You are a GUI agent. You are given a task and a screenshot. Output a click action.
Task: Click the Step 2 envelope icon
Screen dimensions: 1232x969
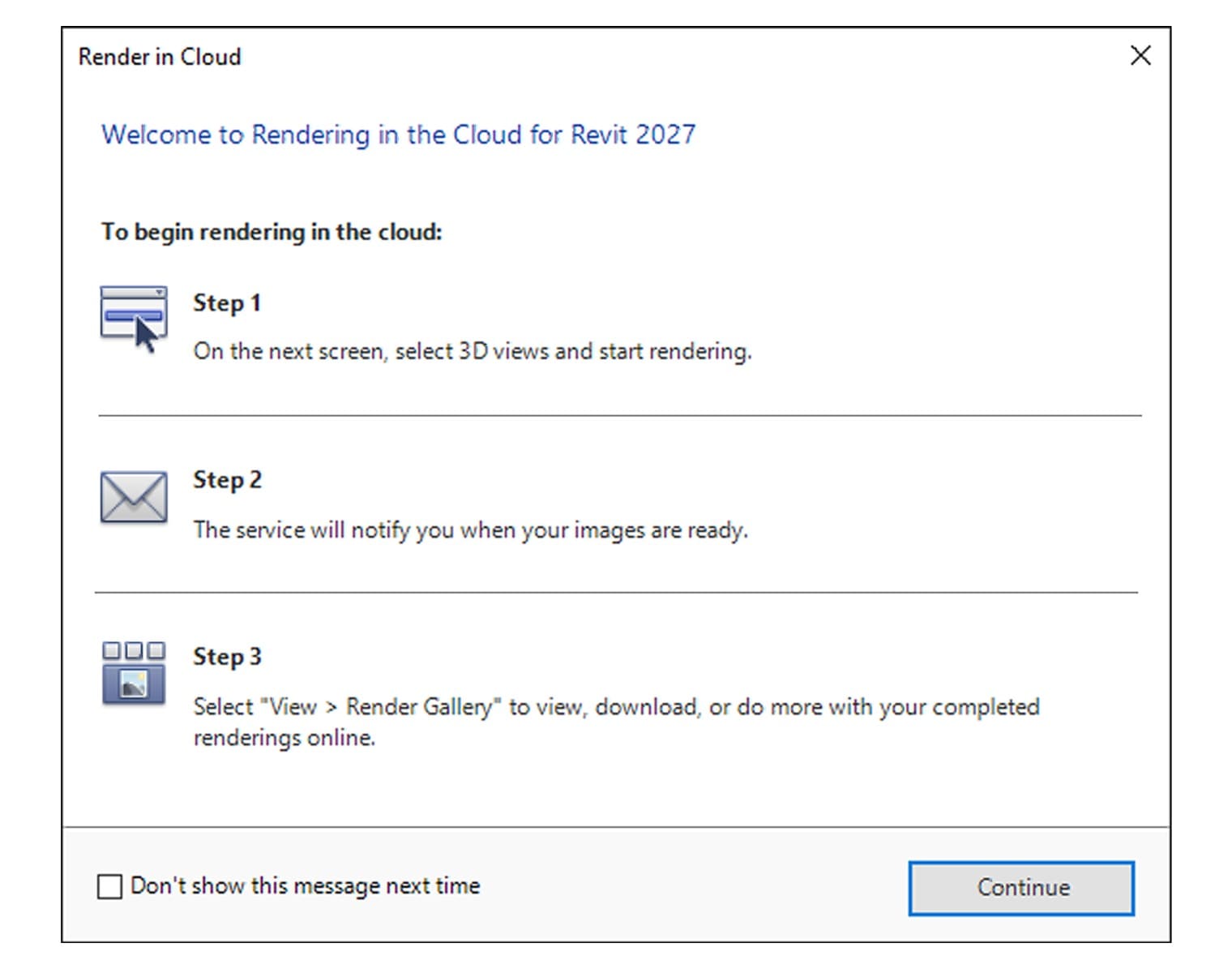point(134,496)
